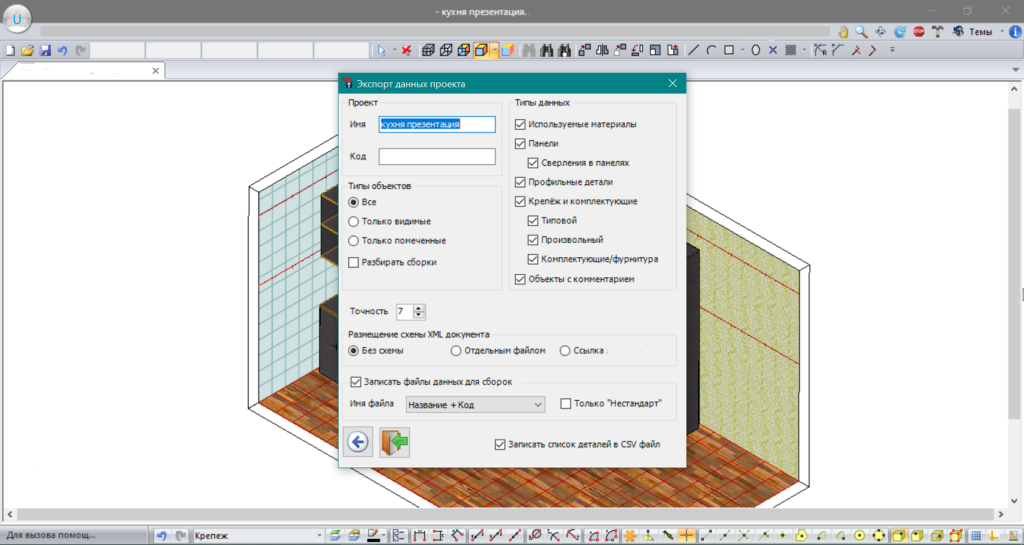Click the magnifier zoom icon
Viewport: 1024px width, 545px height.
[861, 31]
